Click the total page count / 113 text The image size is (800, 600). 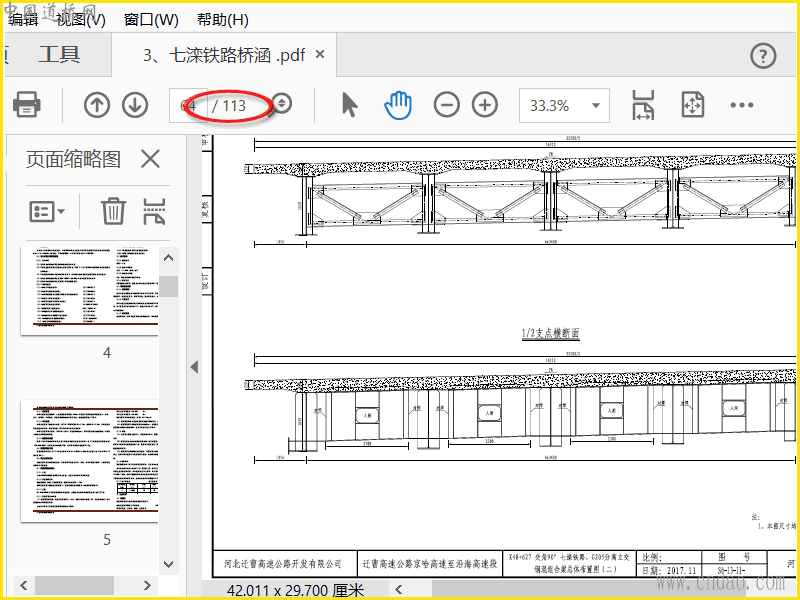tap(230, 106)
